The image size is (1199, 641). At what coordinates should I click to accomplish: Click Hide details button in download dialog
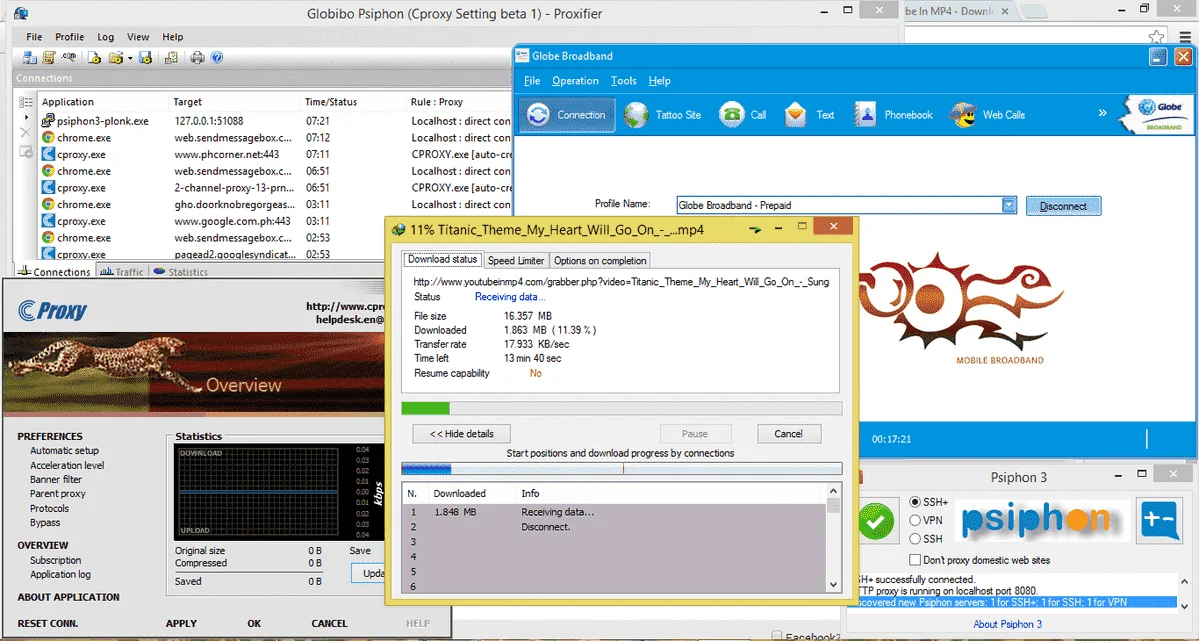point(461,434)
